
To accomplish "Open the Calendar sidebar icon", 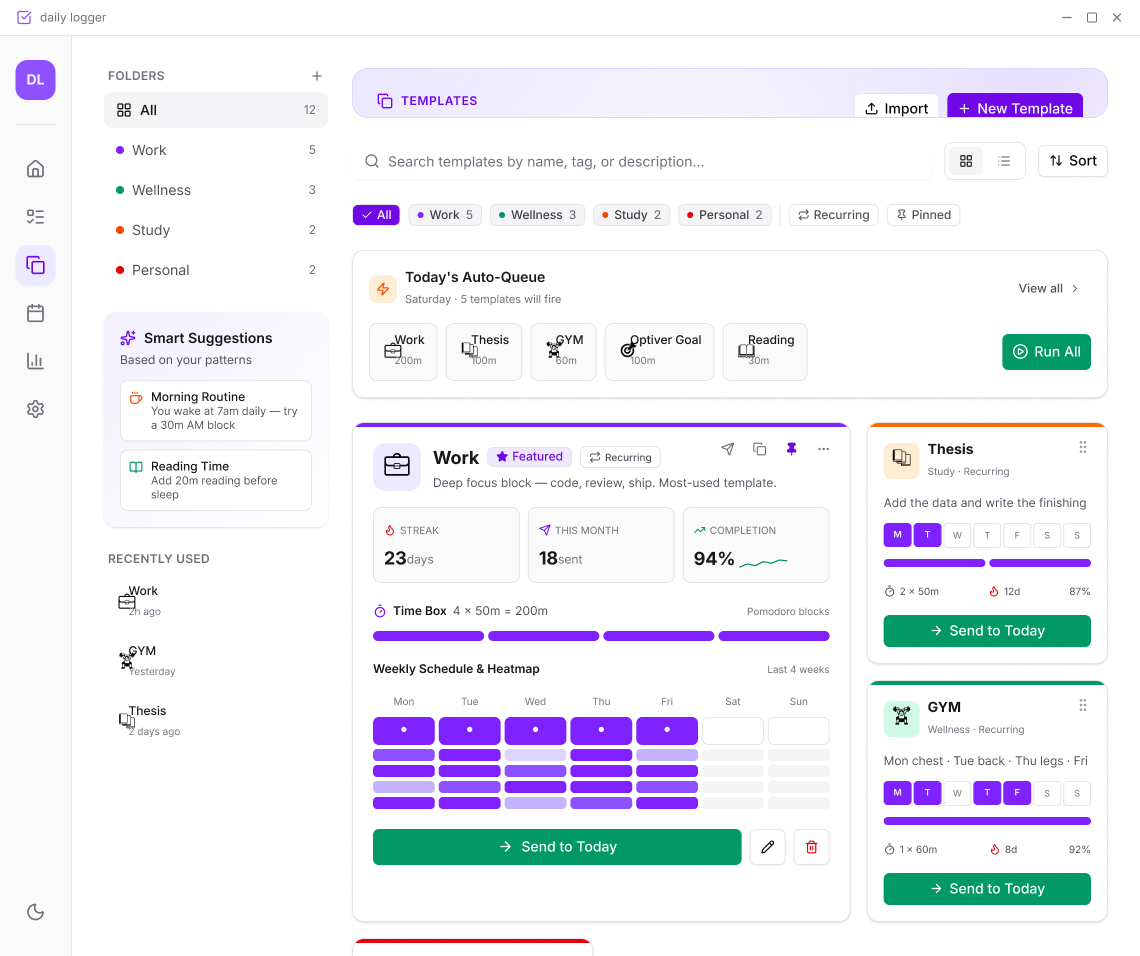I will click(x=35, y=313).
